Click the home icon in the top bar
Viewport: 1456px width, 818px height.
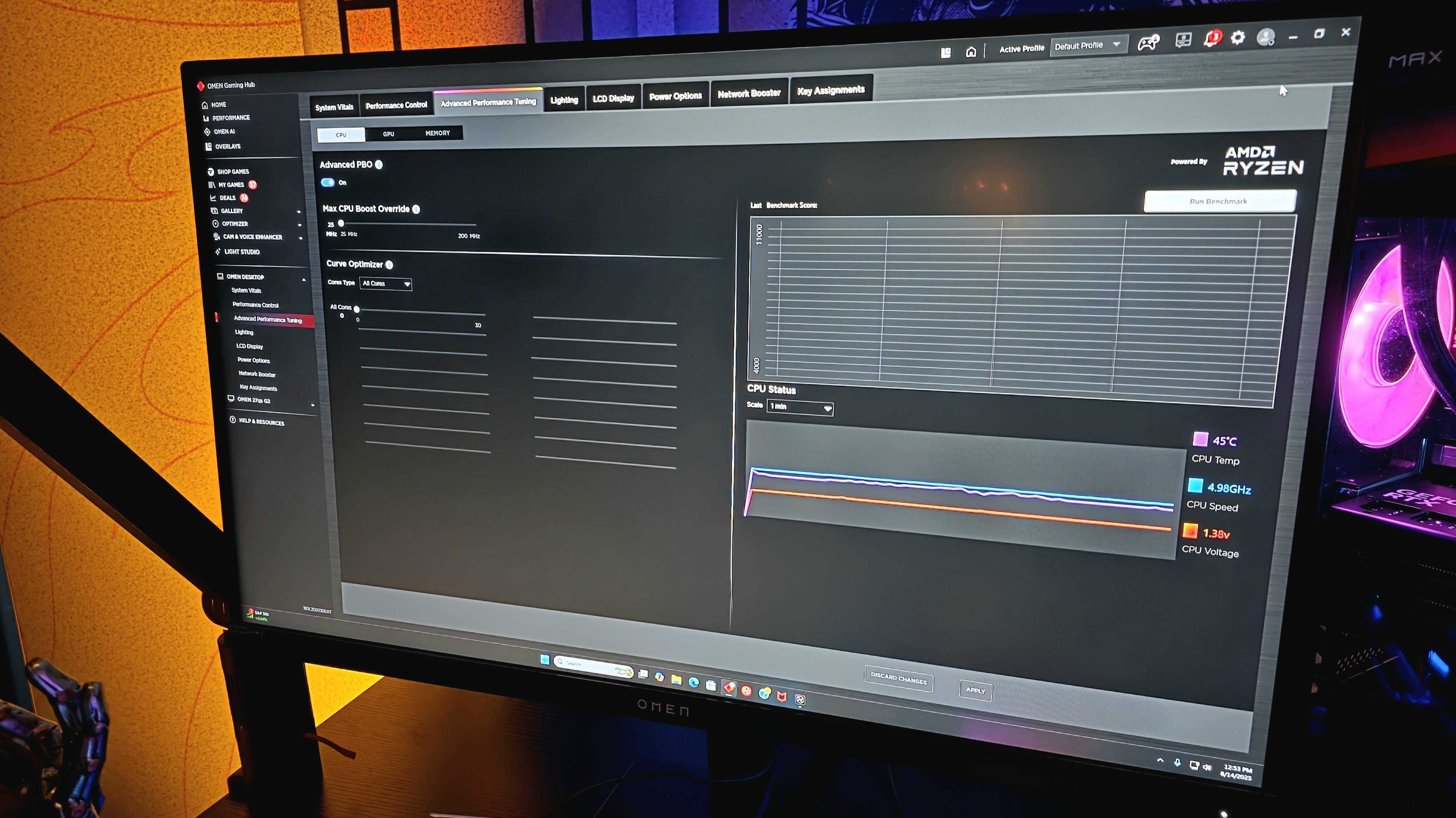click(970, 52)
